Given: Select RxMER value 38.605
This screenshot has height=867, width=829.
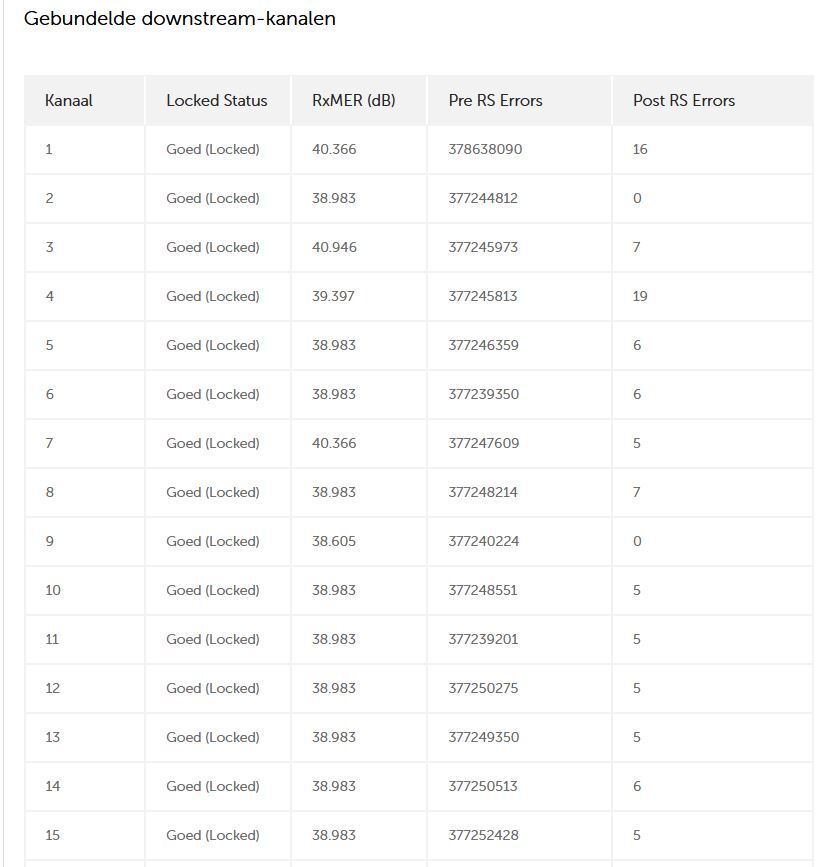Looking at the screenshot, I should pos(334,541).
